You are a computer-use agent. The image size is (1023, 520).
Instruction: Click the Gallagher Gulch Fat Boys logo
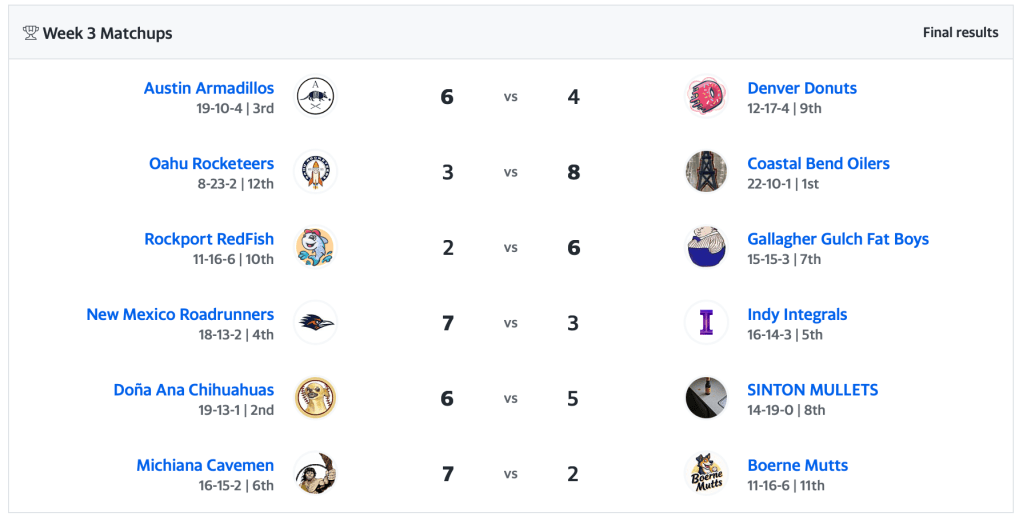pos(706,248)
